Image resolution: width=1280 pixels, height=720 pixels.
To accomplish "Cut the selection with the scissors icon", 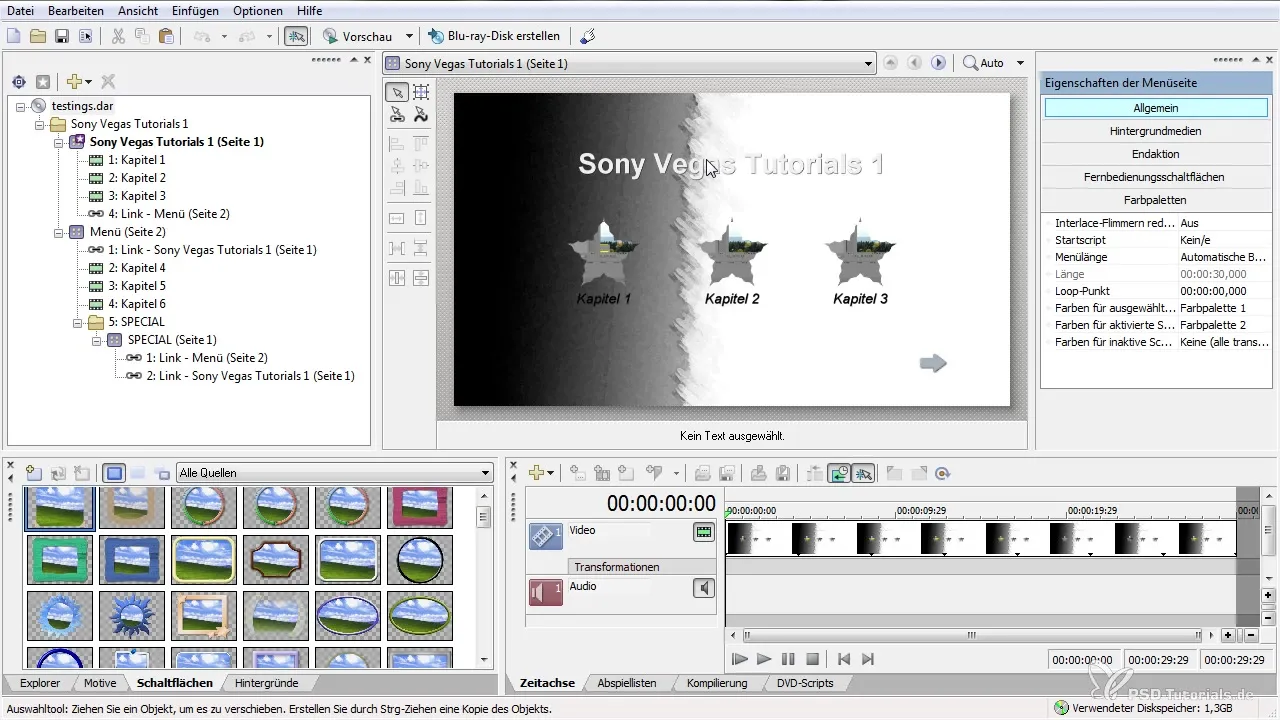I will pos(118,36).
